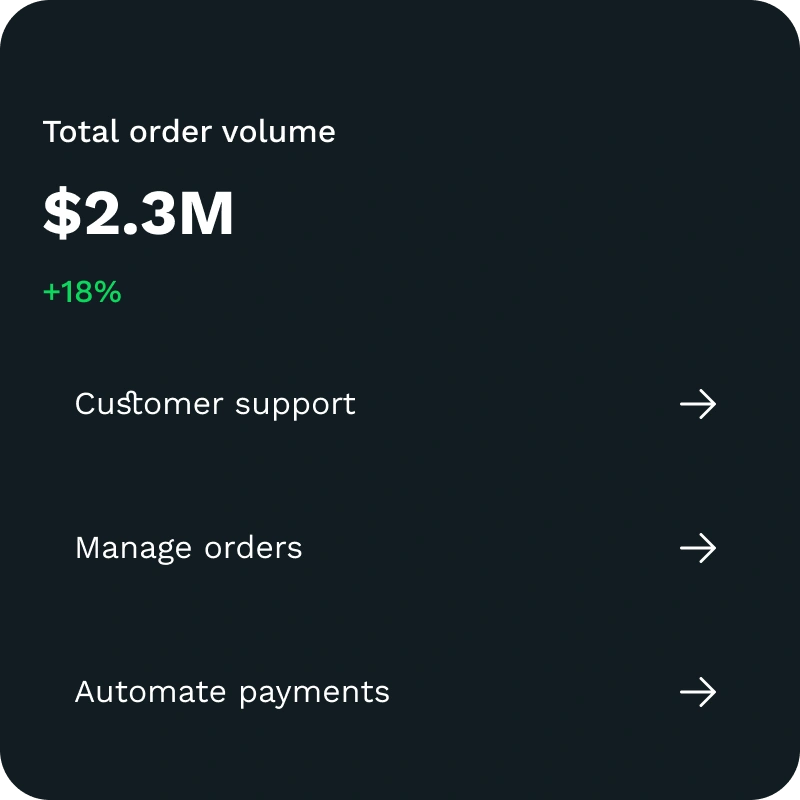Select the Manage orders text label
Screen dimensions: 800x800
[x=188, y=548]
